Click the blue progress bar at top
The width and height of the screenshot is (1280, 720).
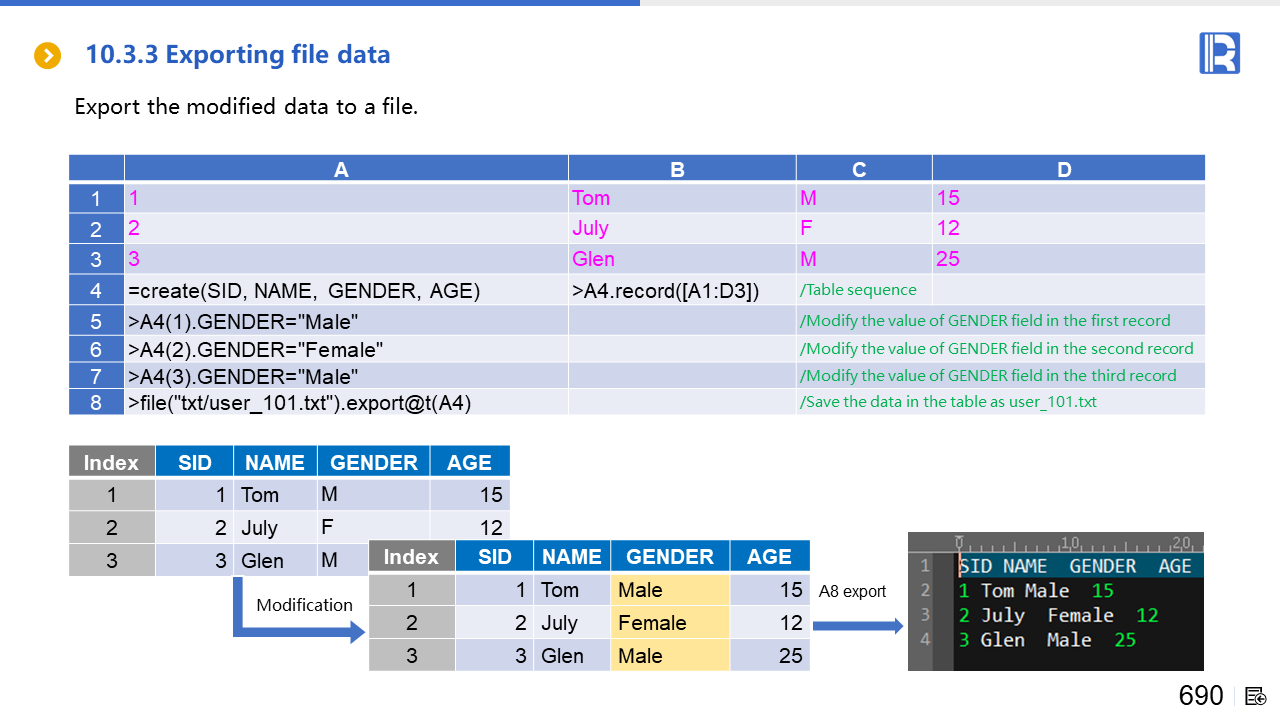coord(320,3)
